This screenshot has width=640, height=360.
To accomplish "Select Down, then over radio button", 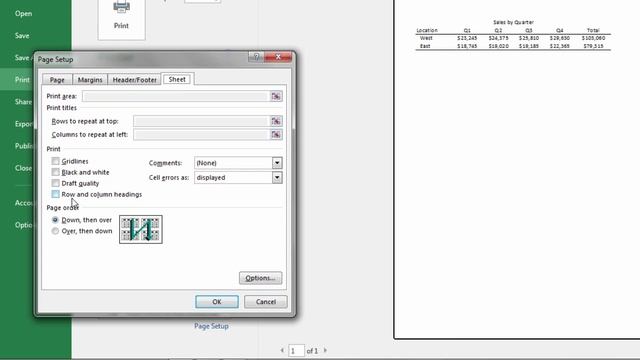I will [x=55, y=220].
